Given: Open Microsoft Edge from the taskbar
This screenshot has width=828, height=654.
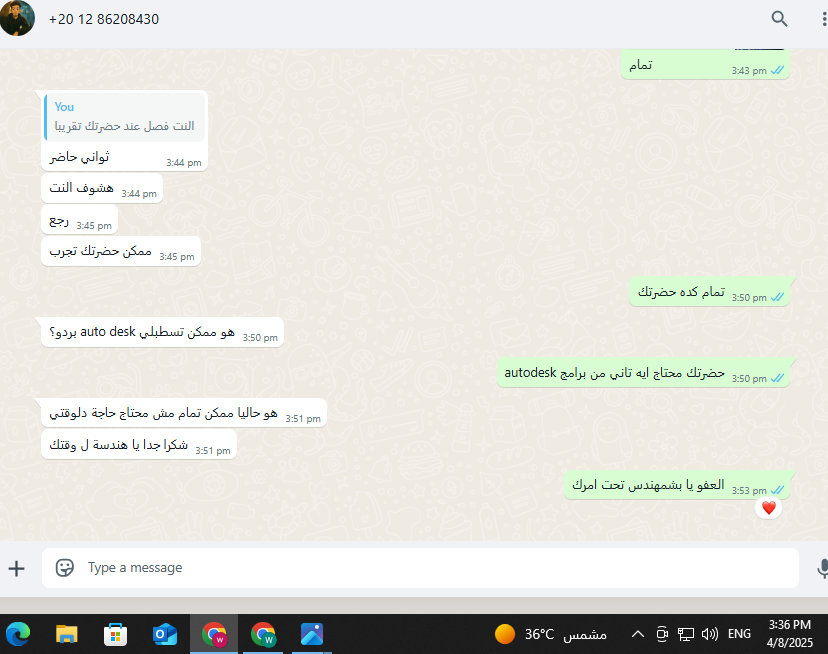Looking at the screenshot, I should 18,634.
